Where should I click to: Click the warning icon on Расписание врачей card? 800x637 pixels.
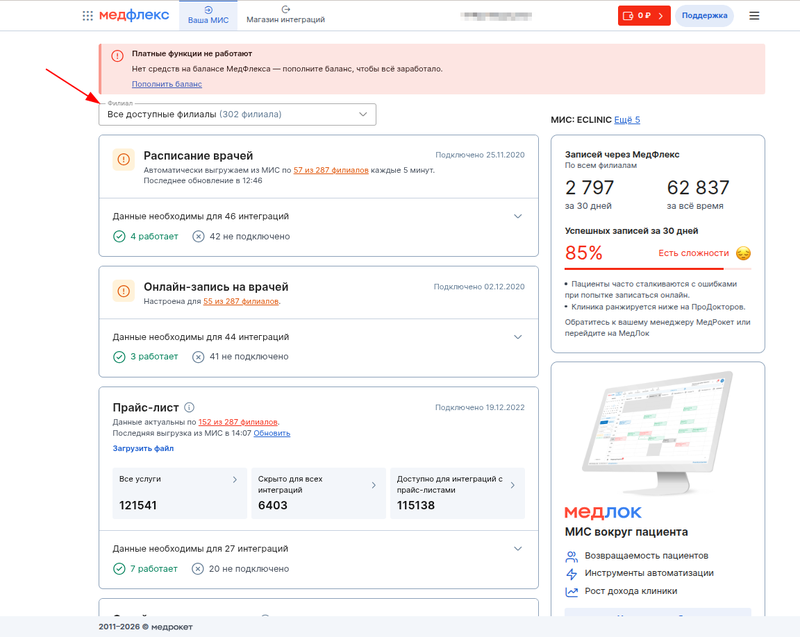123,159
